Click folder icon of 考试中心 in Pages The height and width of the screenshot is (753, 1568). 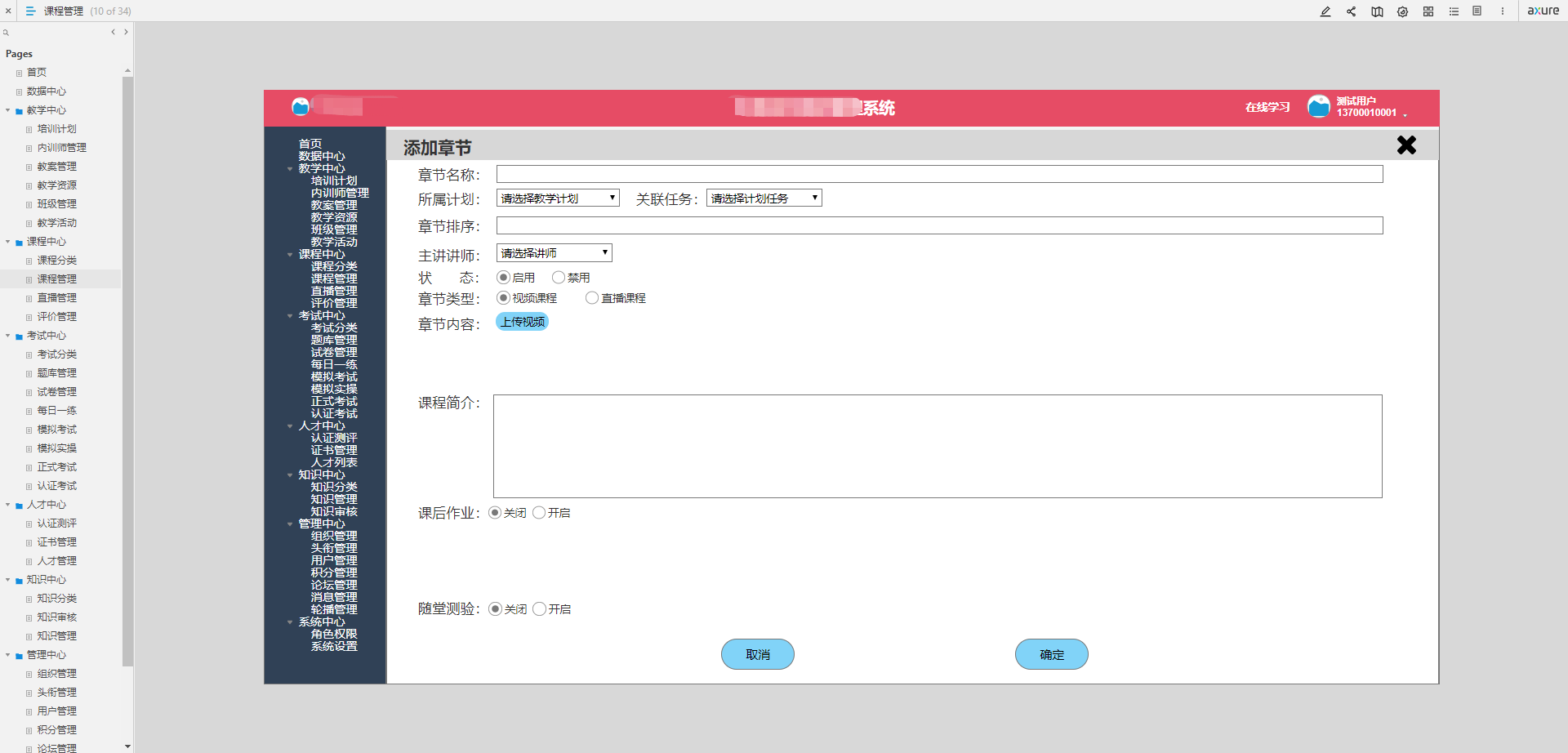tap(19, 336)
